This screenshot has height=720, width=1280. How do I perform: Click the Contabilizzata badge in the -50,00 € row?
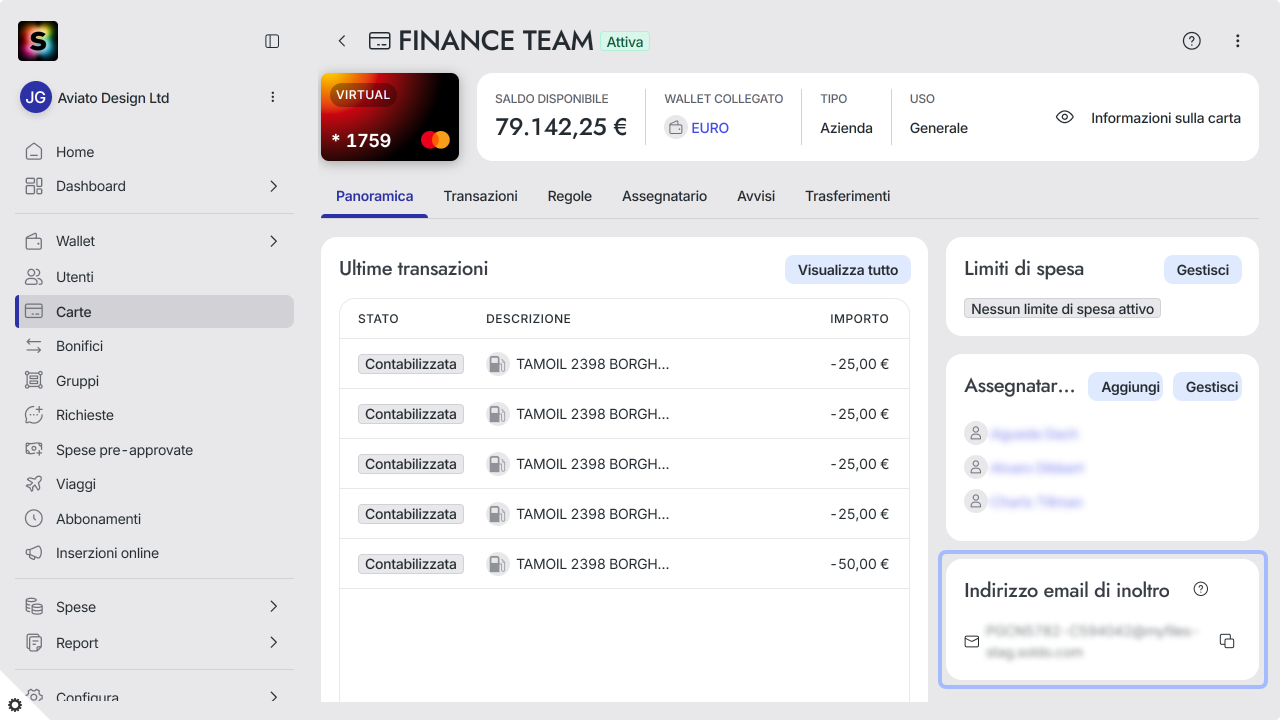click(411, 564)
